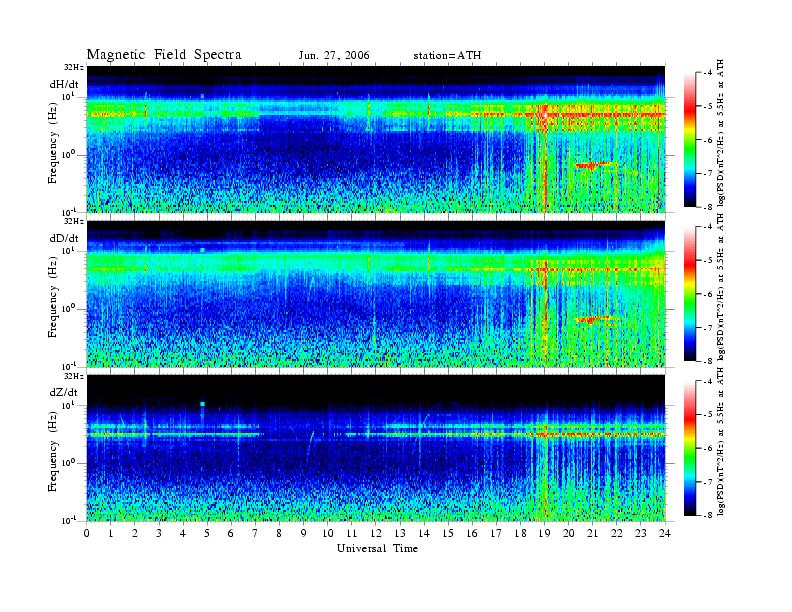Click the time axis tick "19"
The height and width of the screenshot is (612, 792).
pyautogui.click(x=544, y=533)
